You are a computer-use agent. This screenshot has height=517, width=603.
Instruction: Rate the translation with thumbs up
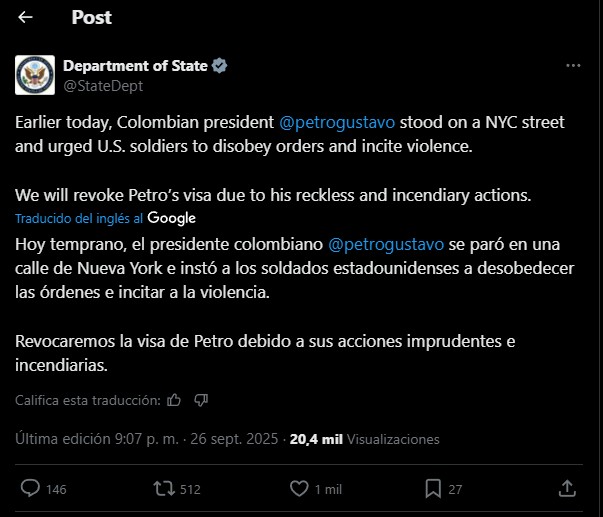click(x=174, y=400)
